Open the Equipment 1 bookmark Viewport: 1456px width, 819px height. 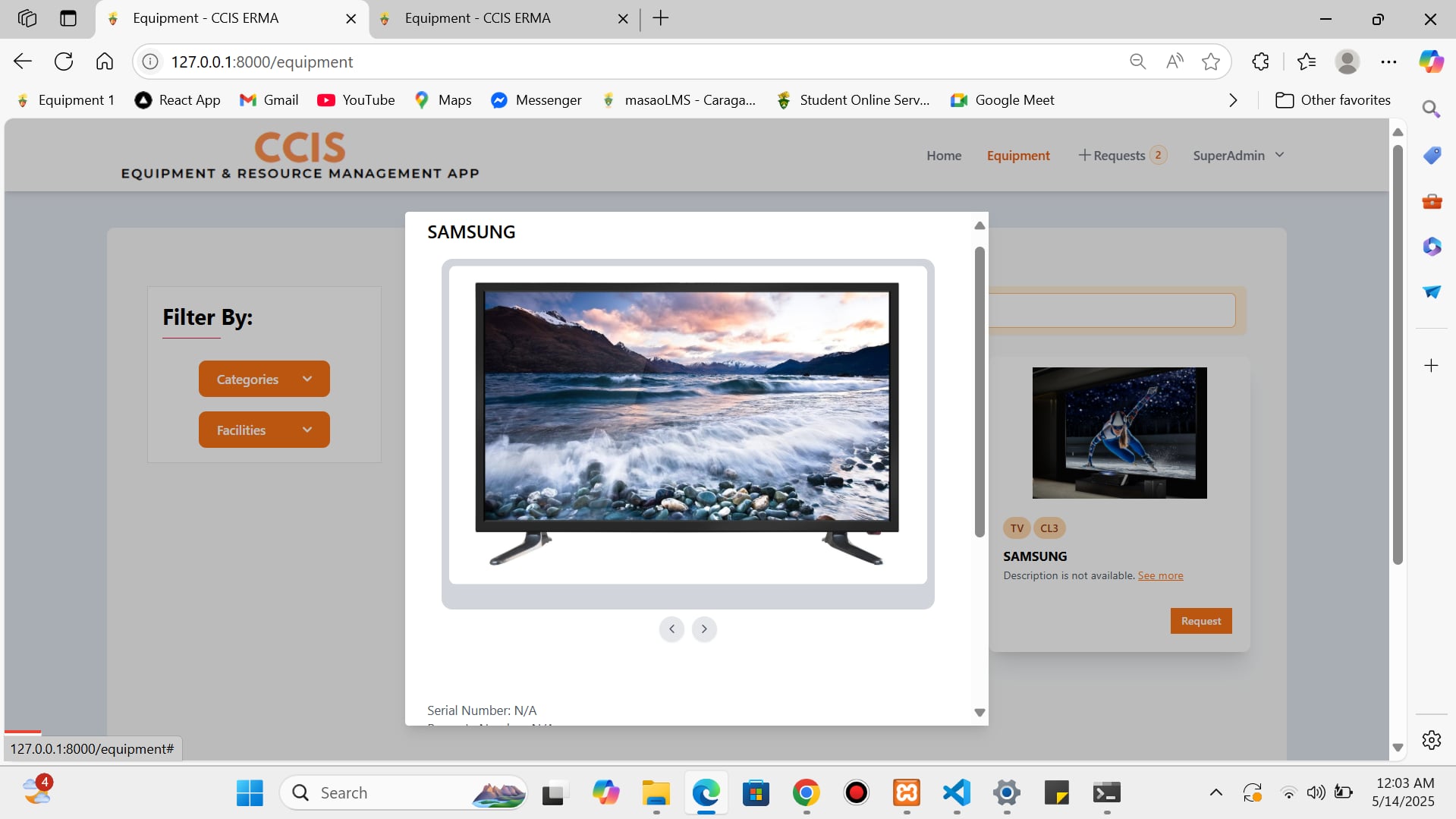point(65,100)
